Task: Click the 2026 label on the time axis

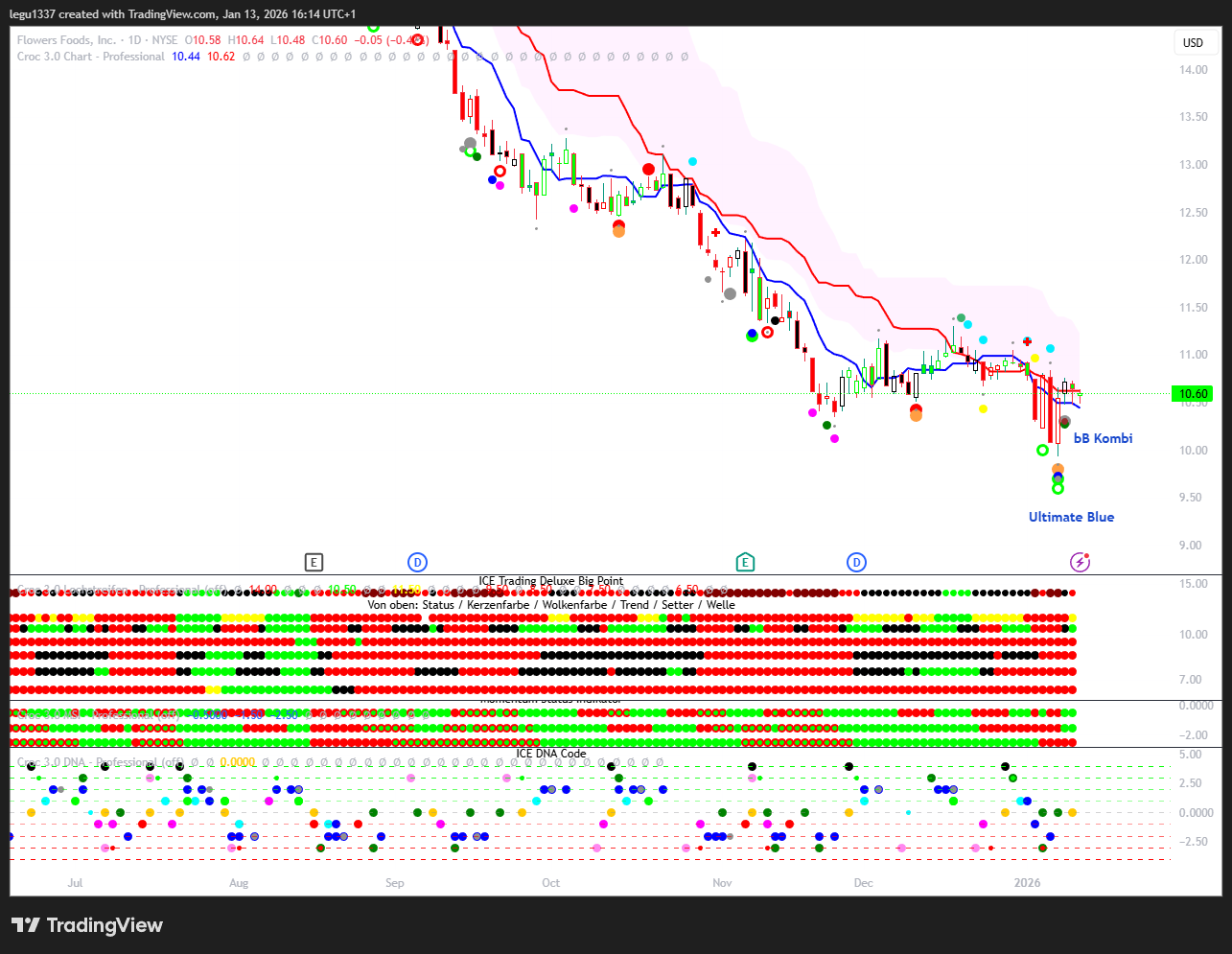Action: click(x=1027, y=883)
